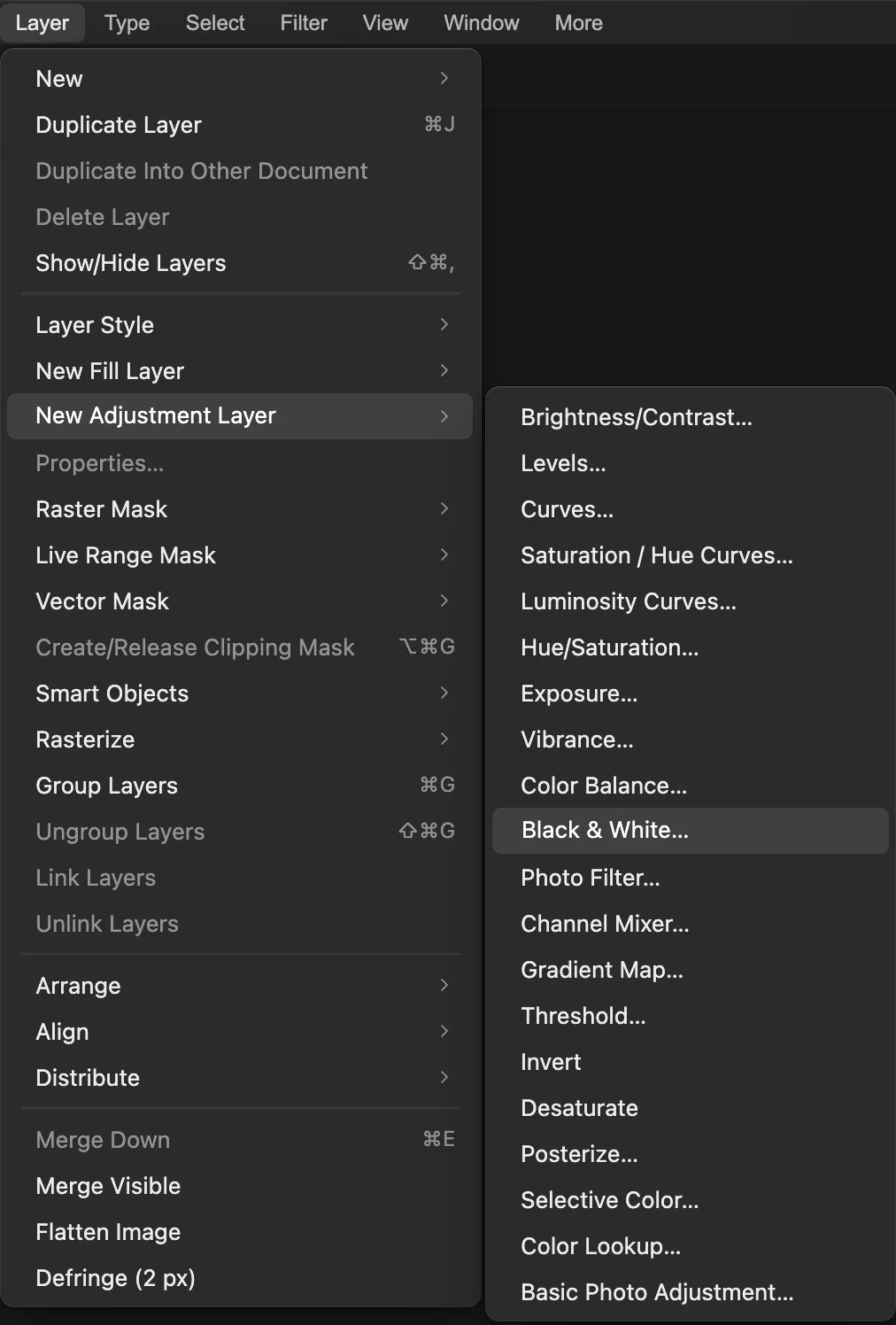Image resolution: width=896 pixels, height=1325 pixels.
Task: Choose Brightness/Contrast adjustment
Action: 690,417
